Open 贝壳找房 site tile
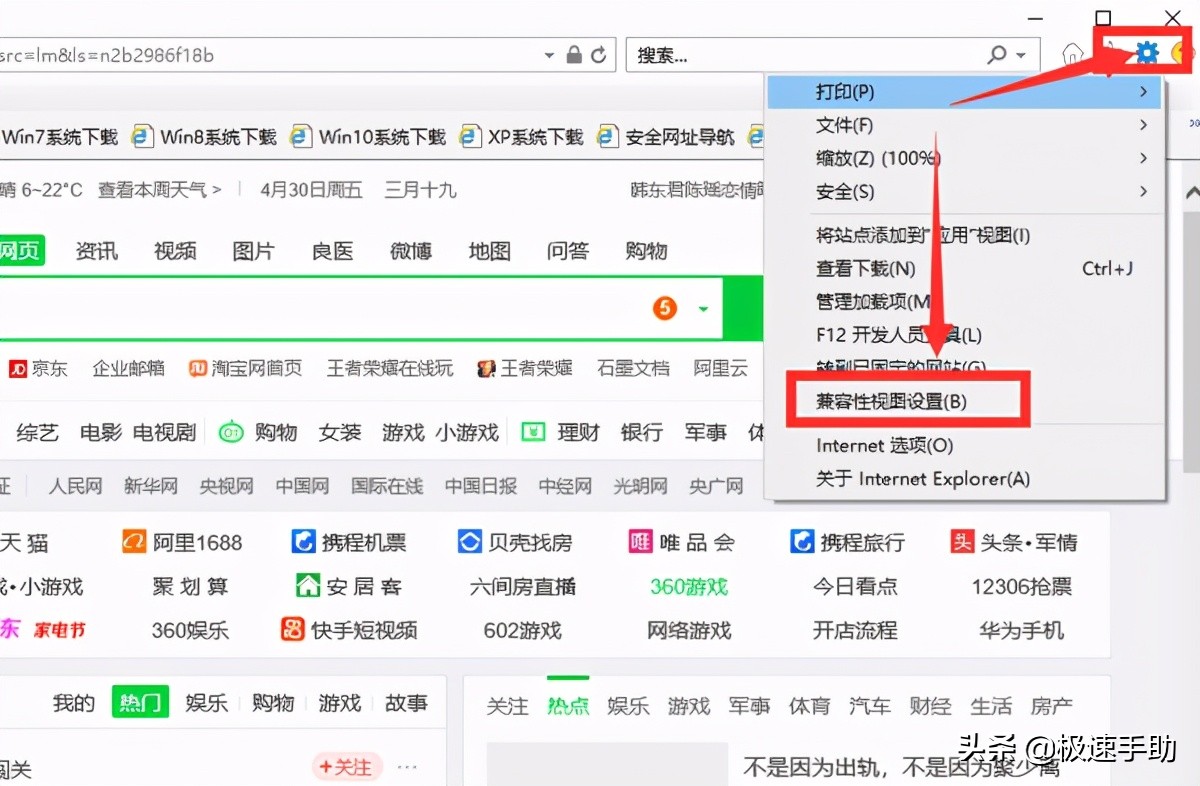Image resolution: width=1200 pixels, height=786 pixels. pos(515,543)
